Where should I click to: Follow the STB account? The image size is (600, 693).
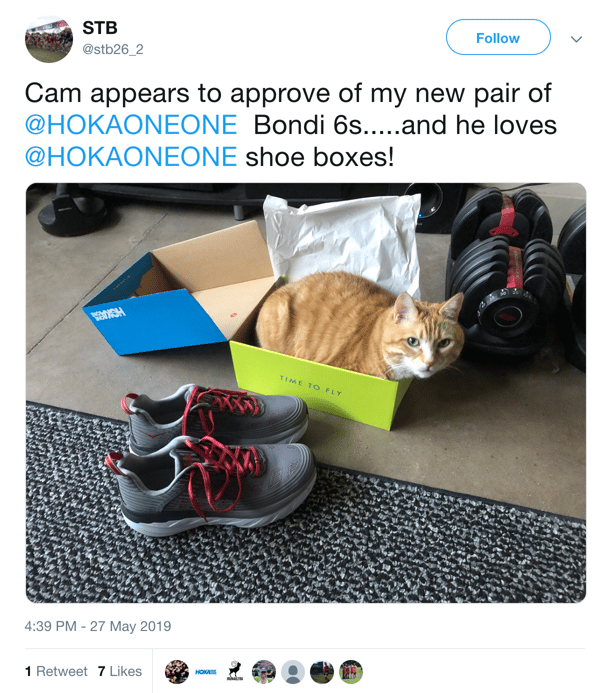tap(498, 37)
